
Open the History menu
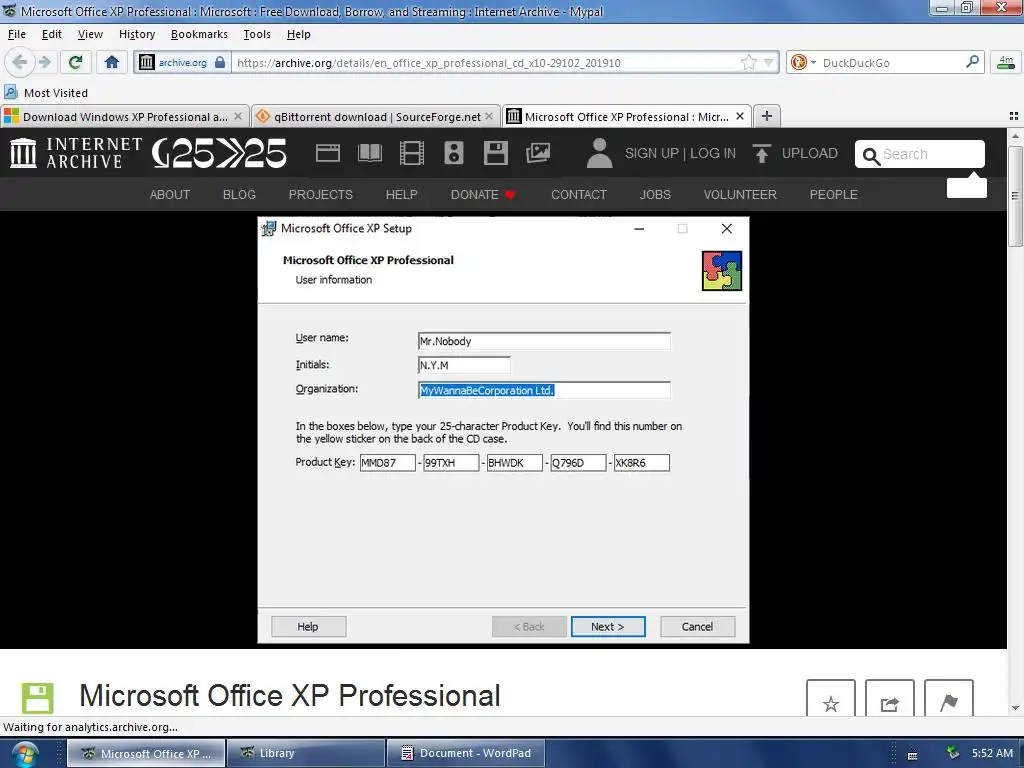click(136, 34)
